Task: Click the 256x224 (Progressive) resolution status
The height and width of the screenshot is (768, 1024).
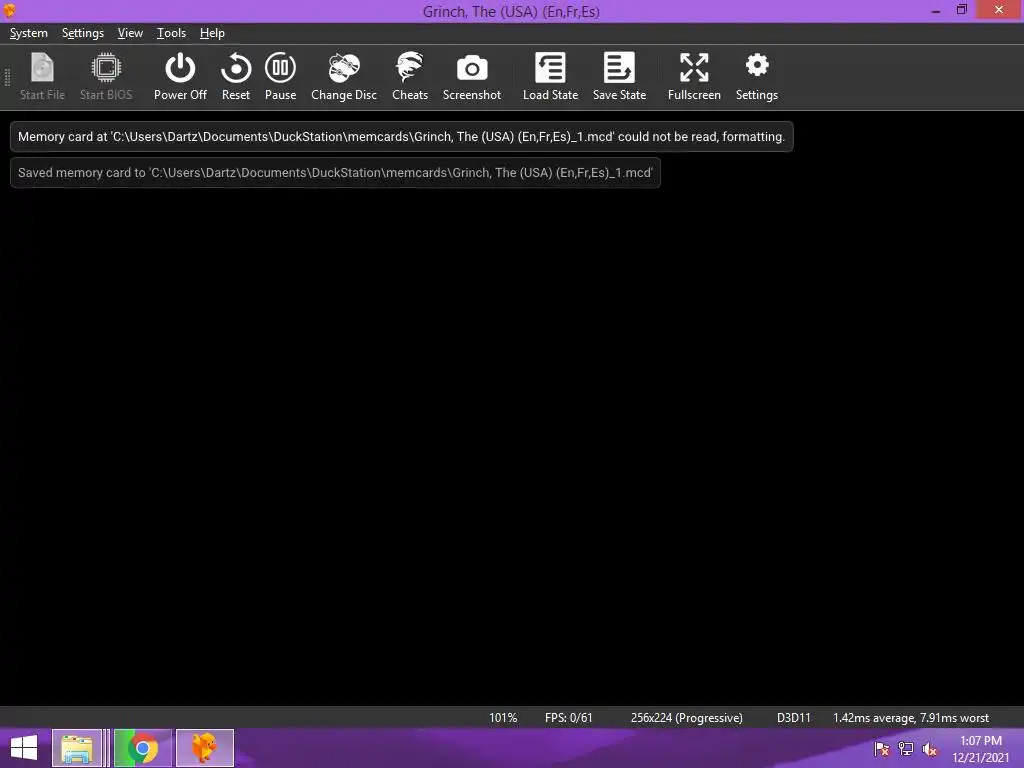Action: pos(686,718)
